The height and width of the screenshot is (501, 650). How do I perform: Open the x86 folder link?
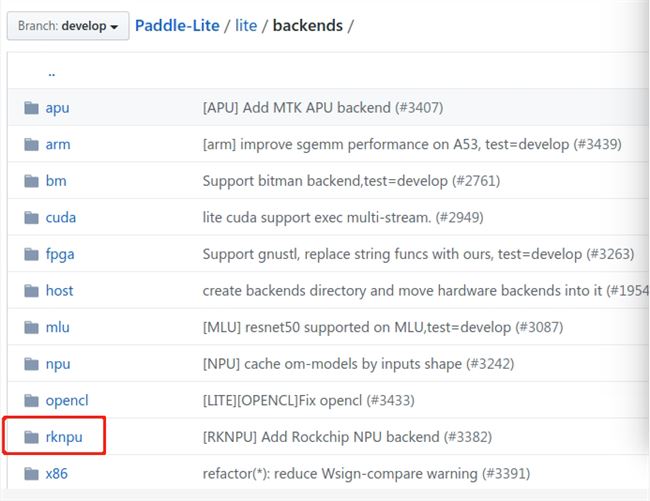tap(56, 474)
